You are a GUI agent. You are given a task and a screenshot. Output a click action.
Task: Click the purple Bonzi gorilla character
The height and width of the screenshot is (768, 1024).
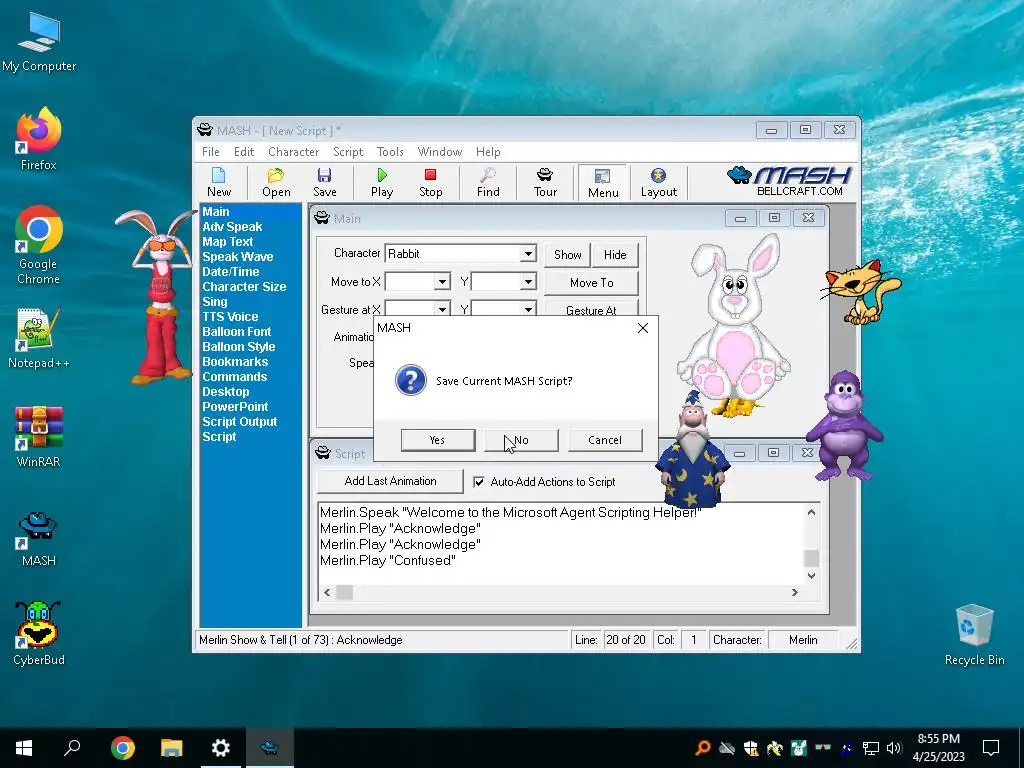(844, 426)
